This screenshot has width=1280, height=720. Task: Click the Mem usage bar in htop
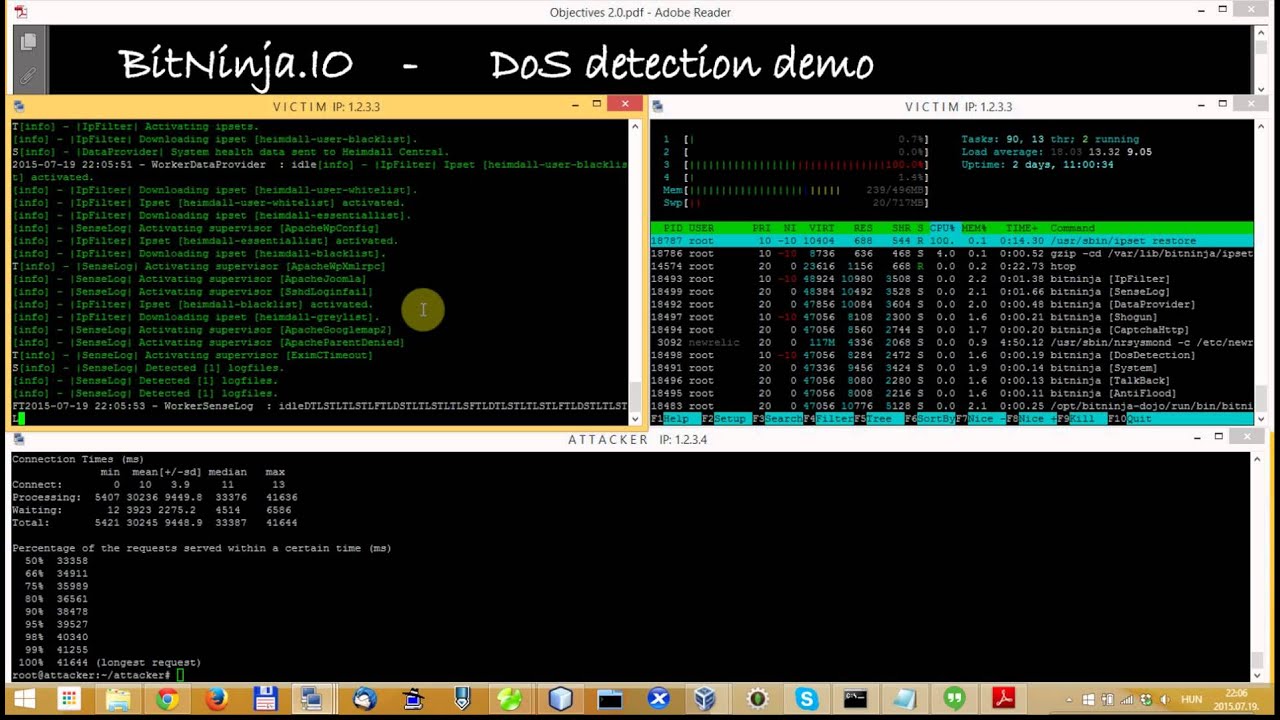click(x=795, y=190)
